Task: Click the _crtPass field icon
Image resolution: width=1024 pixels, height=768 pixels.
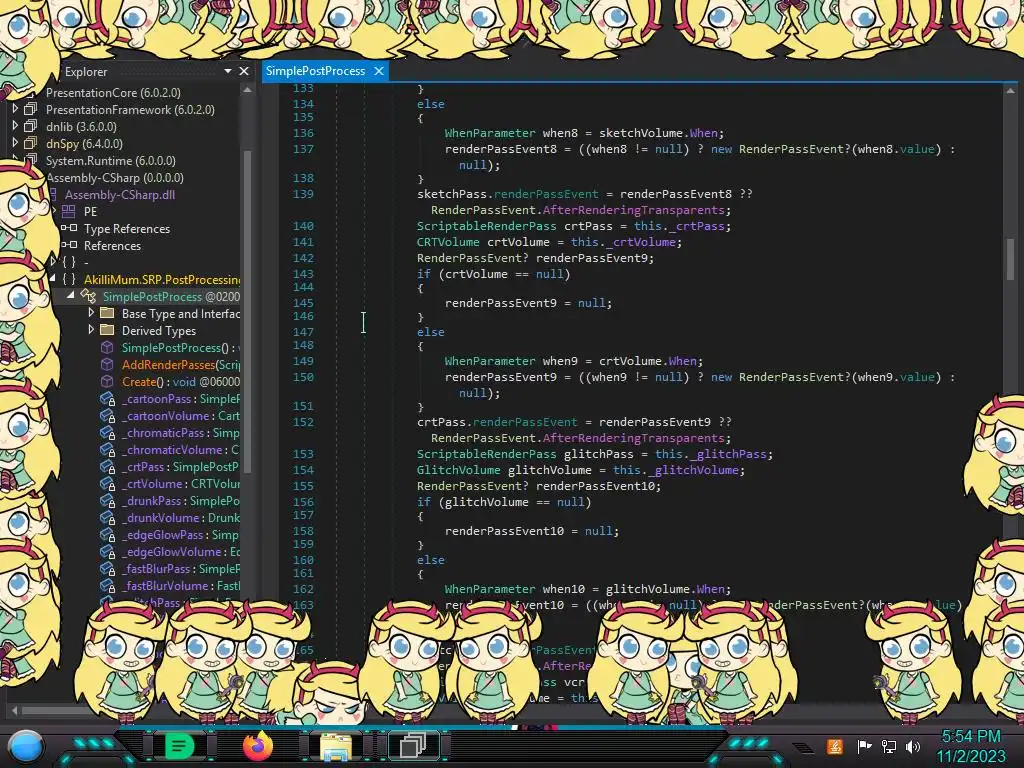Action: pos(107,466)
